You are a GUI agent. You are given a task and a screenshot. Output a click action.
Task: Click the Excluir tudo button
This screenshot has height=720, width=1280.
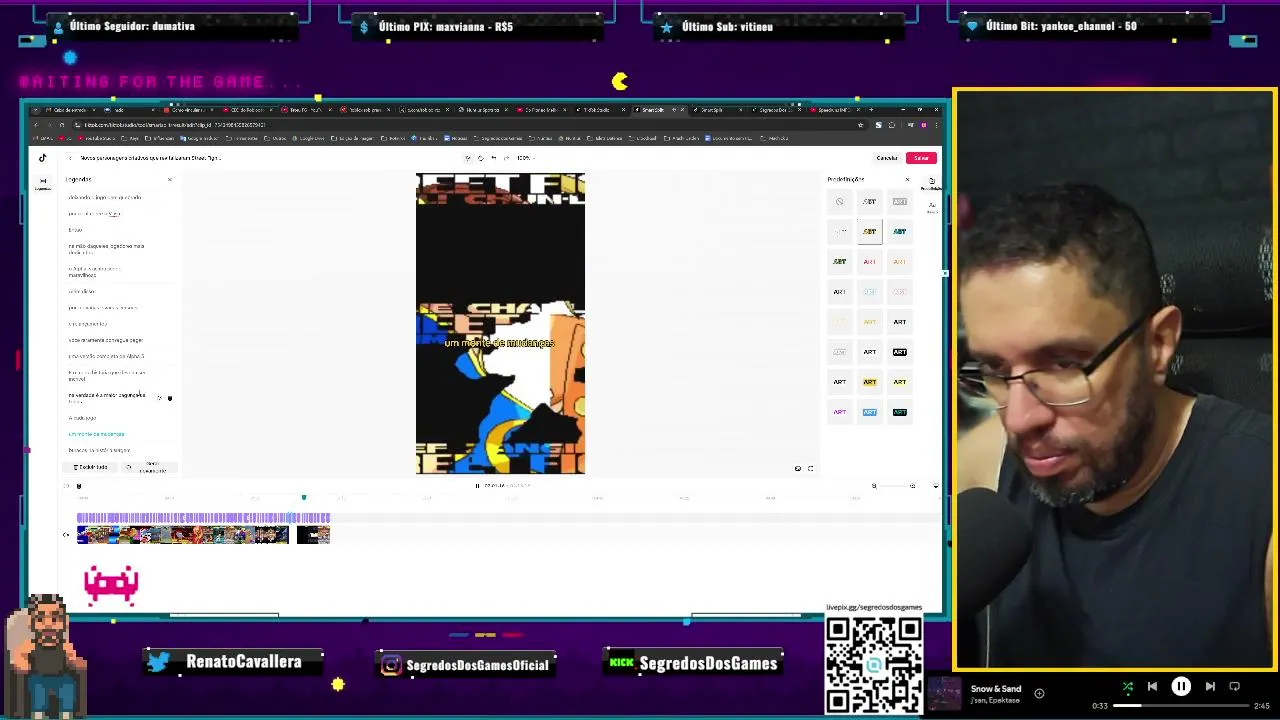pos(91,467)
